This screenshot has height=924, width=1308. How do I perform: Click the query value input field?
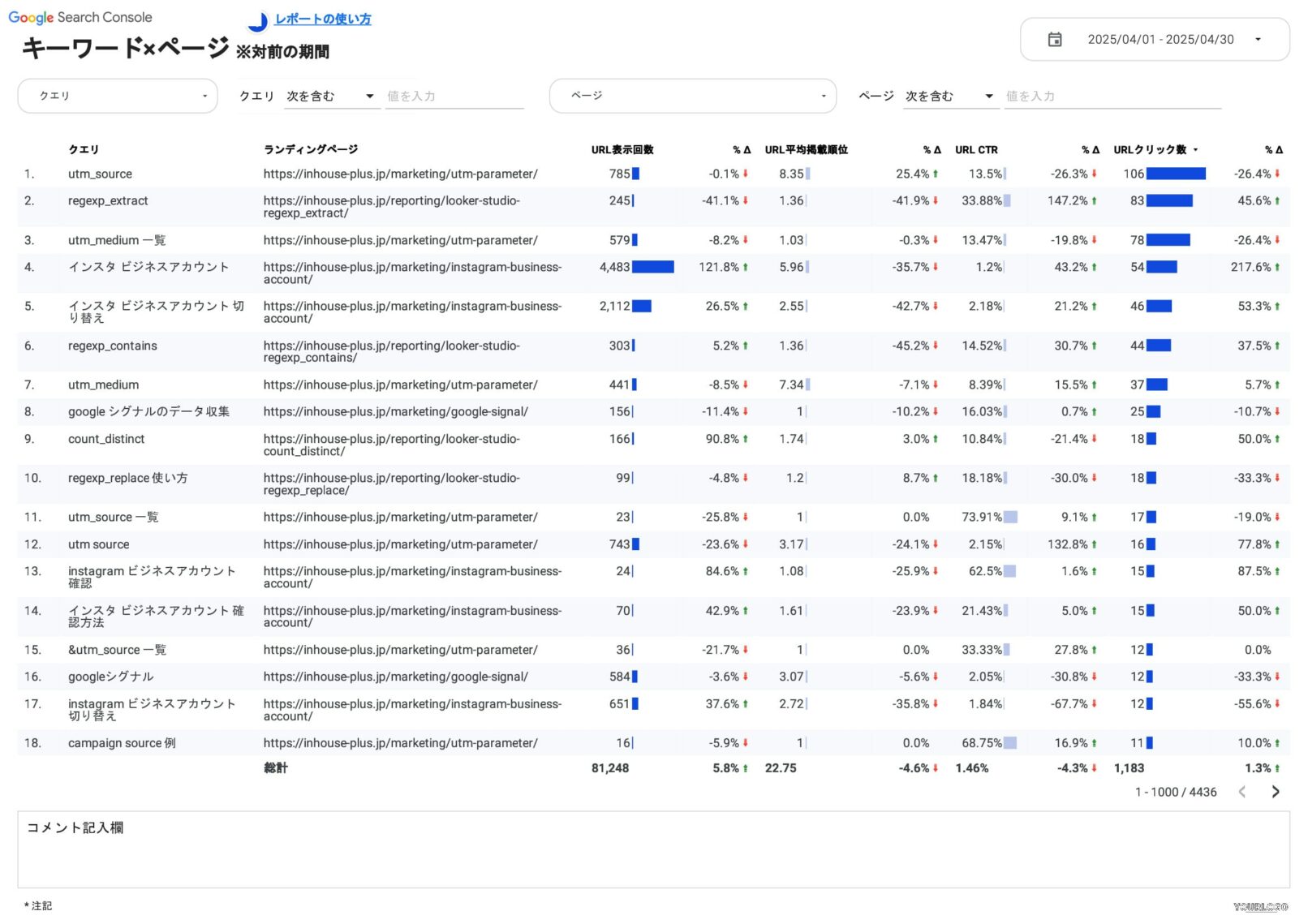[454, 97]
